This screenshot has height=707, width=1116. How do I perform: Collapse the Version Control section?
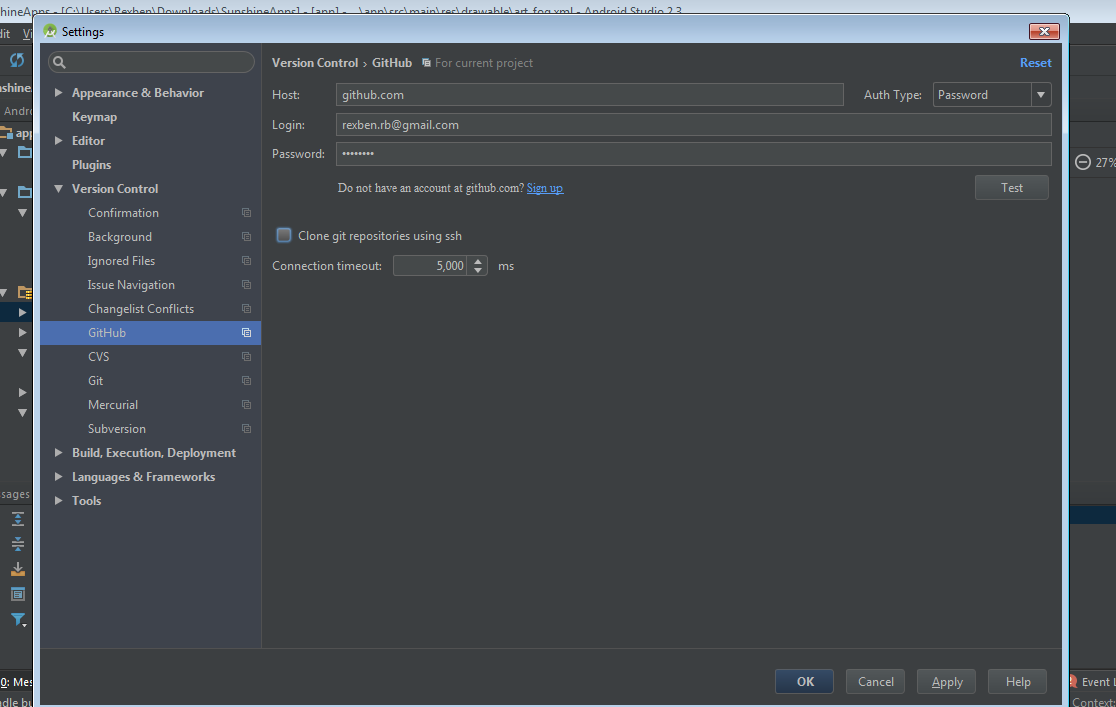point(58,189)
